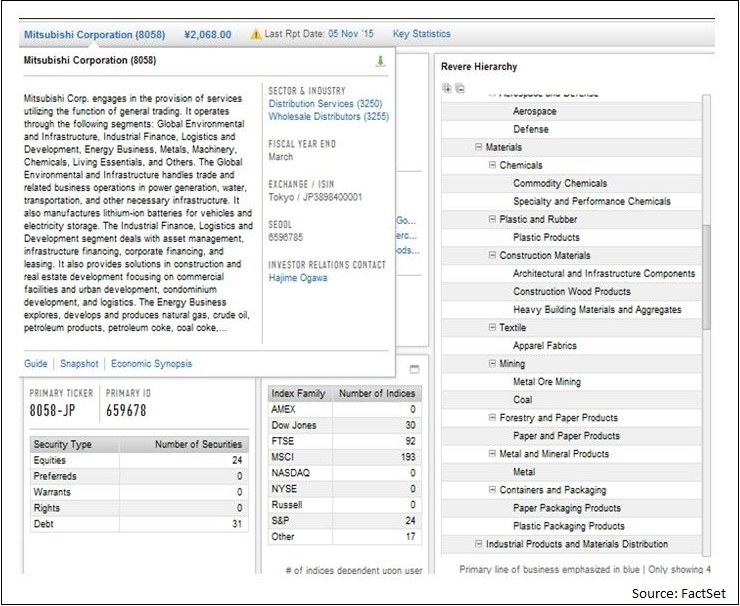Collapse the Construction Materials node
Screen dimensions: 740x606
(492, 255)
